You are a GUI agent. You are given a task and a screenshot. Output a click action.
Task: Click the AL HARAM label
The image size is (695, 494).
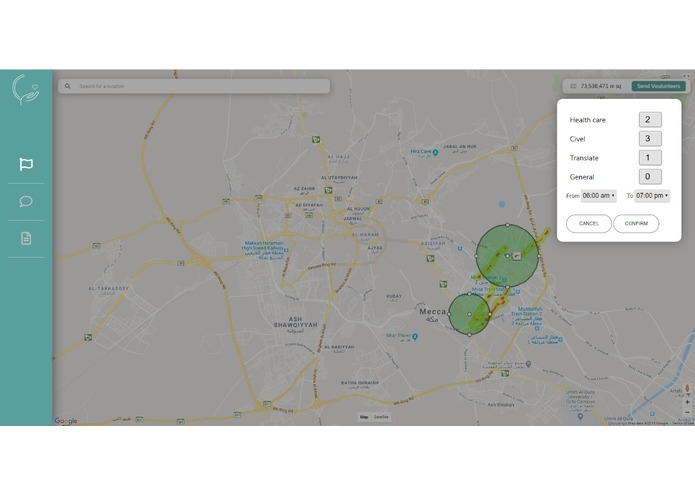pyautogui.click(x=365, y=234)
